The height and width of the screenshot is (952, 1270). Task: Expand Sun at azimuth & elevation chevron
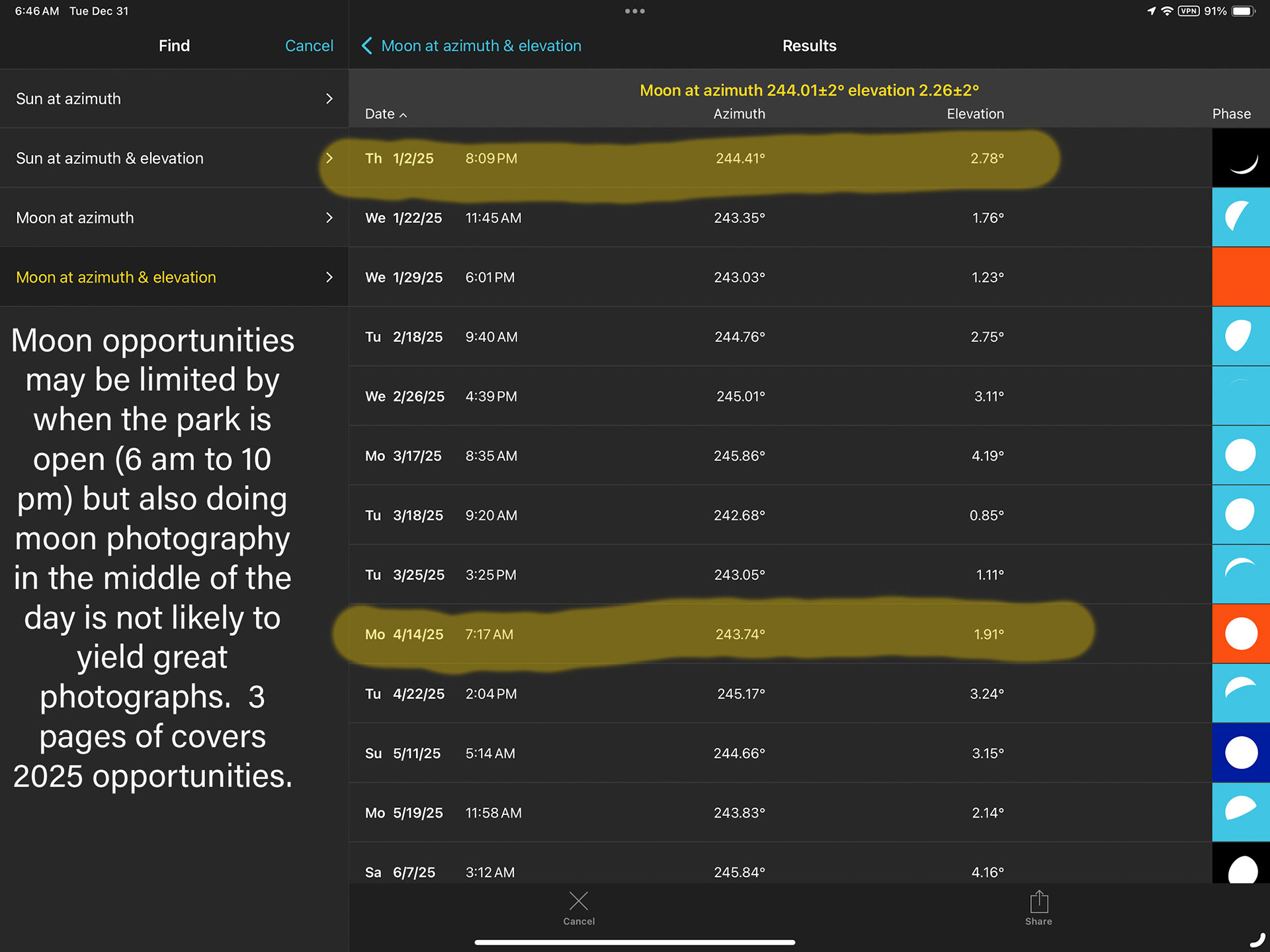pyautogui.click(x=329, y=158)
